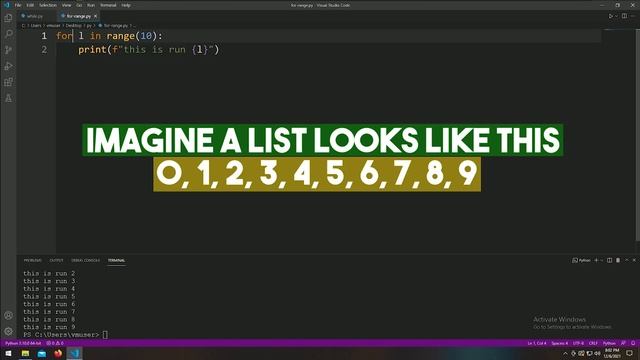
Task: Open the Explorer view in activity bar
Action: click(8, 18)
